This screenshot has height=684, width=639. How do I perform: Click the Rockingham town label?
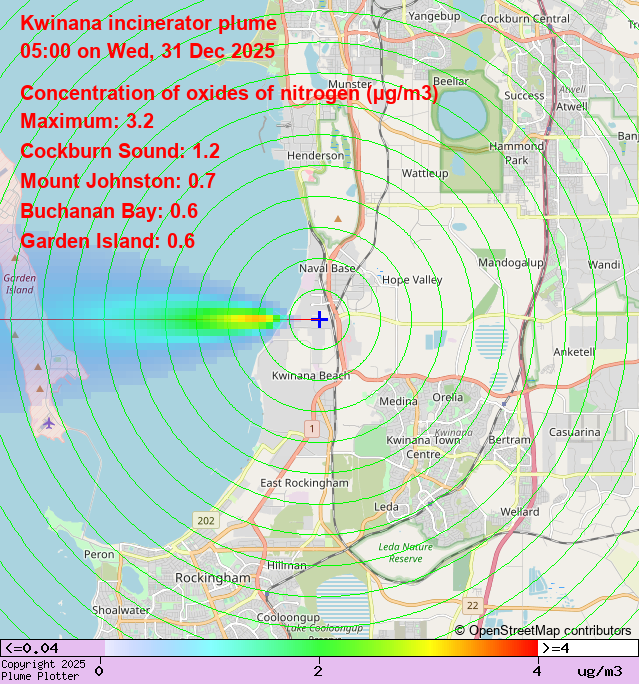(212, 578)
